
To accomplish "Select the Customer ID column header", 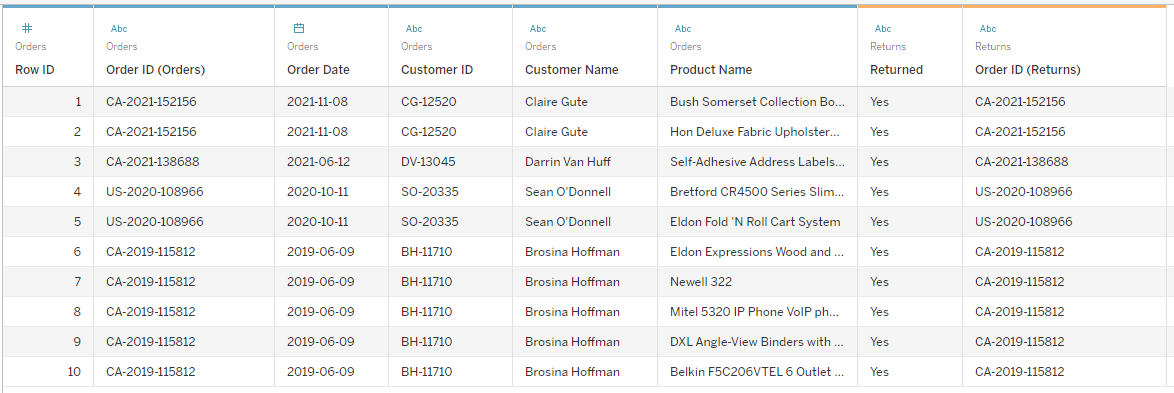I will point(437,70).
